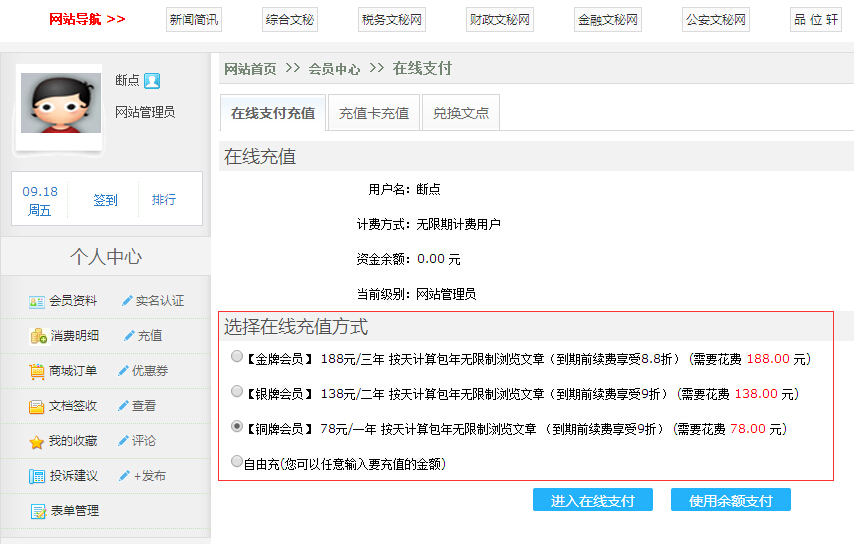
Task: Click the 投诉建议 form icon
Action: pyautogui.click(x=37, y=476)
